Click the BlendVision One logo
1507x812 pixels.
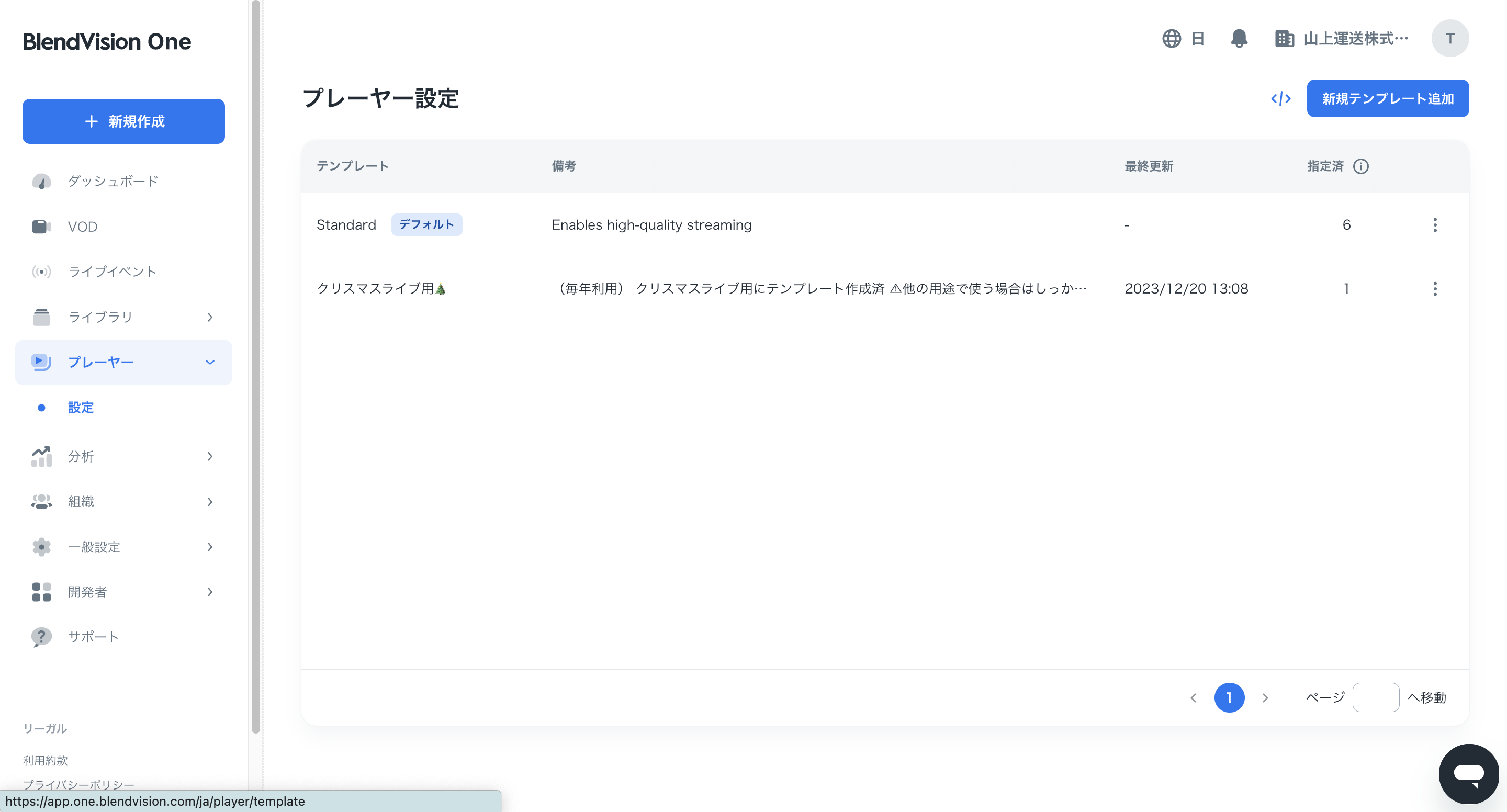pos(107,41)
